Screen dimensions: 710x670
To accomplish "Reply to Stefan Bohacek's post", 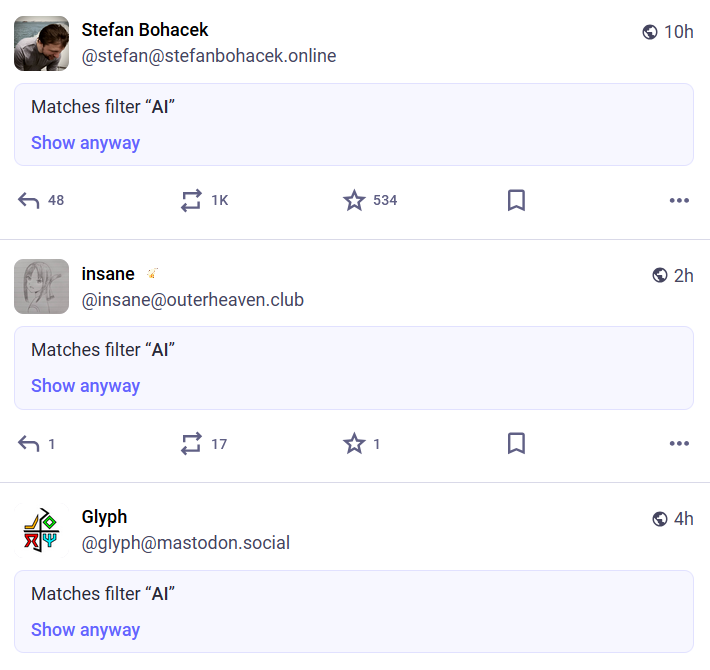I will [x=29, y=200].
